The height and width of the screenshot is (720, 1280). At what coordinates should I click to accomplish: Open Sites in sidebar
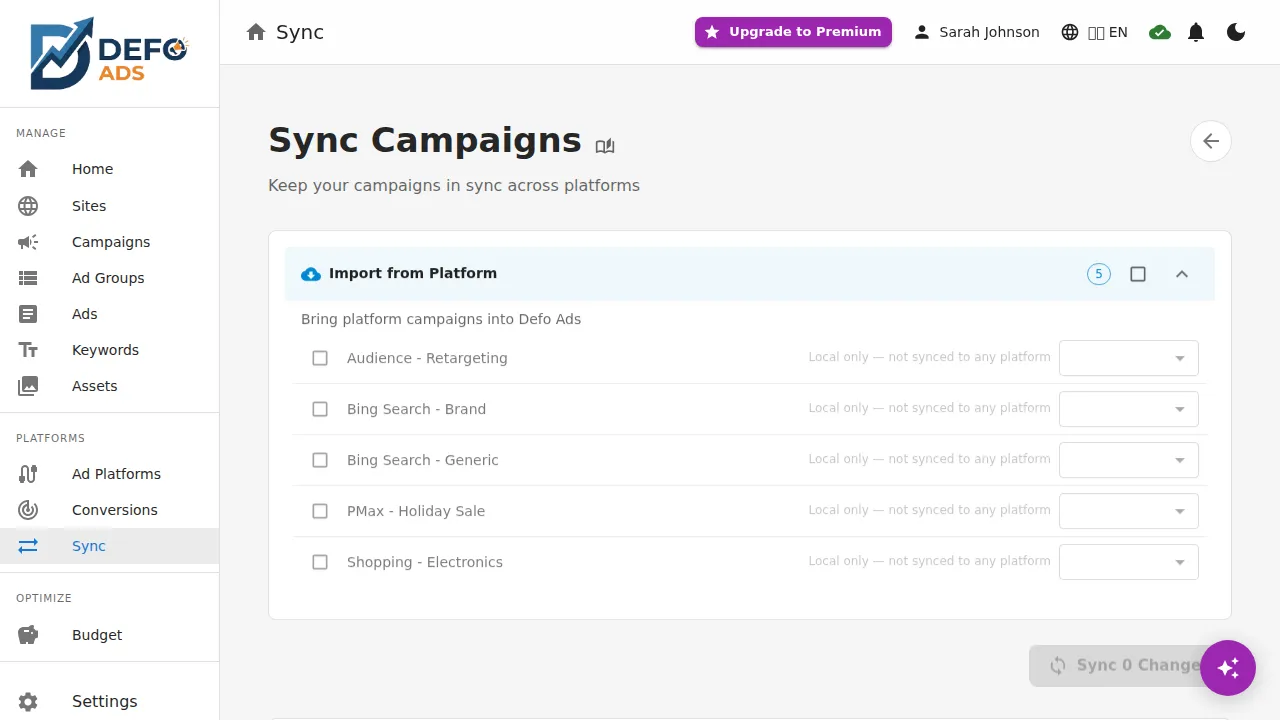tap(110, 206)
